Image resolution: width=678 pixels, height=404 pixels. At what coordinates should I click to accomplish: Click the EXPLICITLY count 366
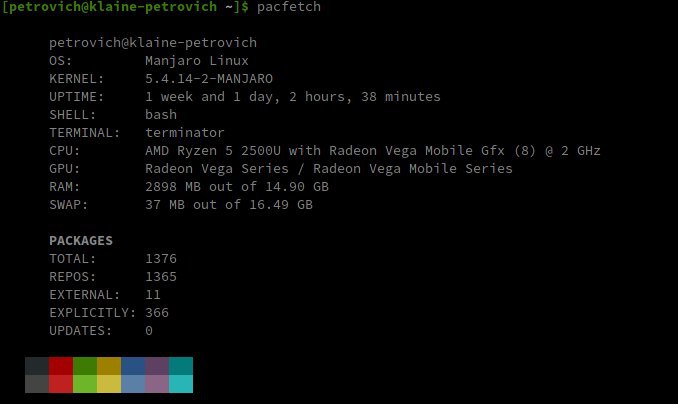[x=157, y=313]
